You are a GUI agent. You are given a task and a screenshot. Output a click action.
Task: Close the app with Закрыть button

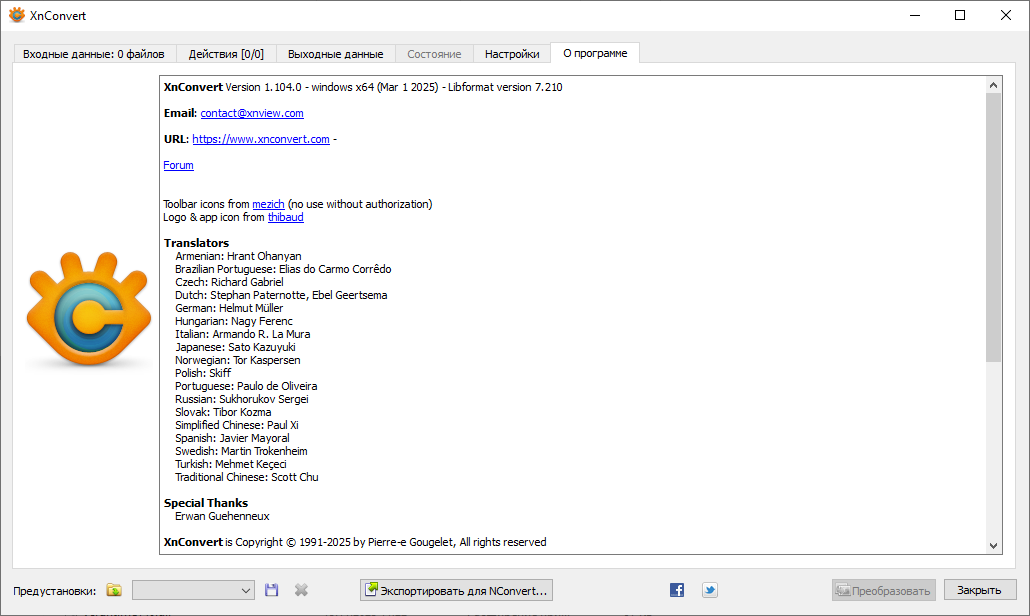[x=979, y=590]
